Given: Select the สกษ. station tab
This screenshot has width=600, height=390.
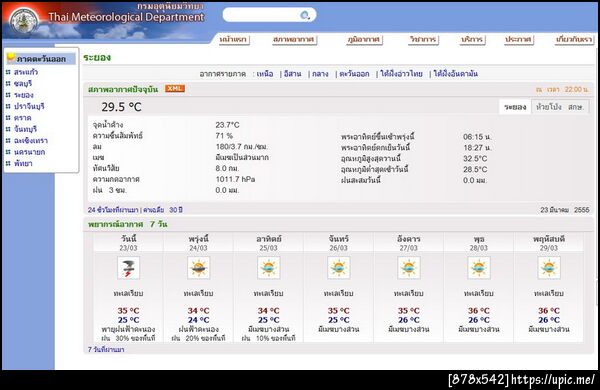Looking at the screenshot, I should tap(576, 107).
